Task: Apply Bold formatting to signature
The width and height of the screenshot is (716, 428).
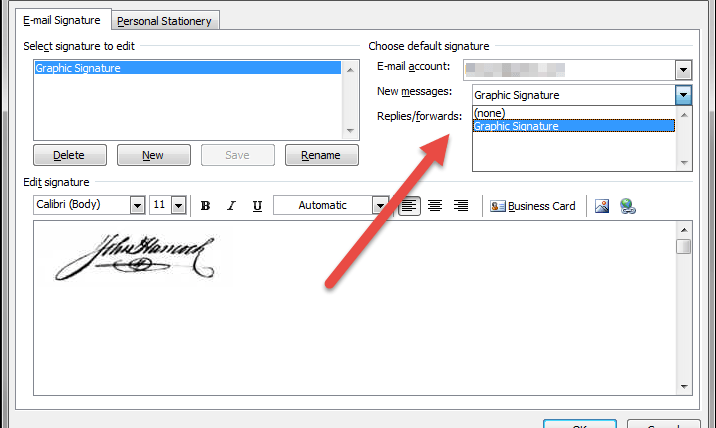Action: click(205, 206)
